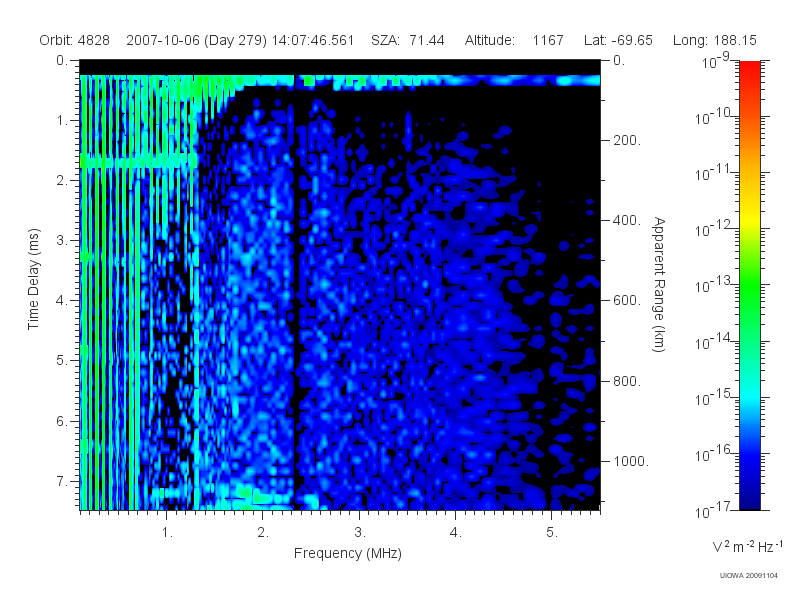Click the 'SZA: 71.44' value
800x600 pixels.
[408, 40]
